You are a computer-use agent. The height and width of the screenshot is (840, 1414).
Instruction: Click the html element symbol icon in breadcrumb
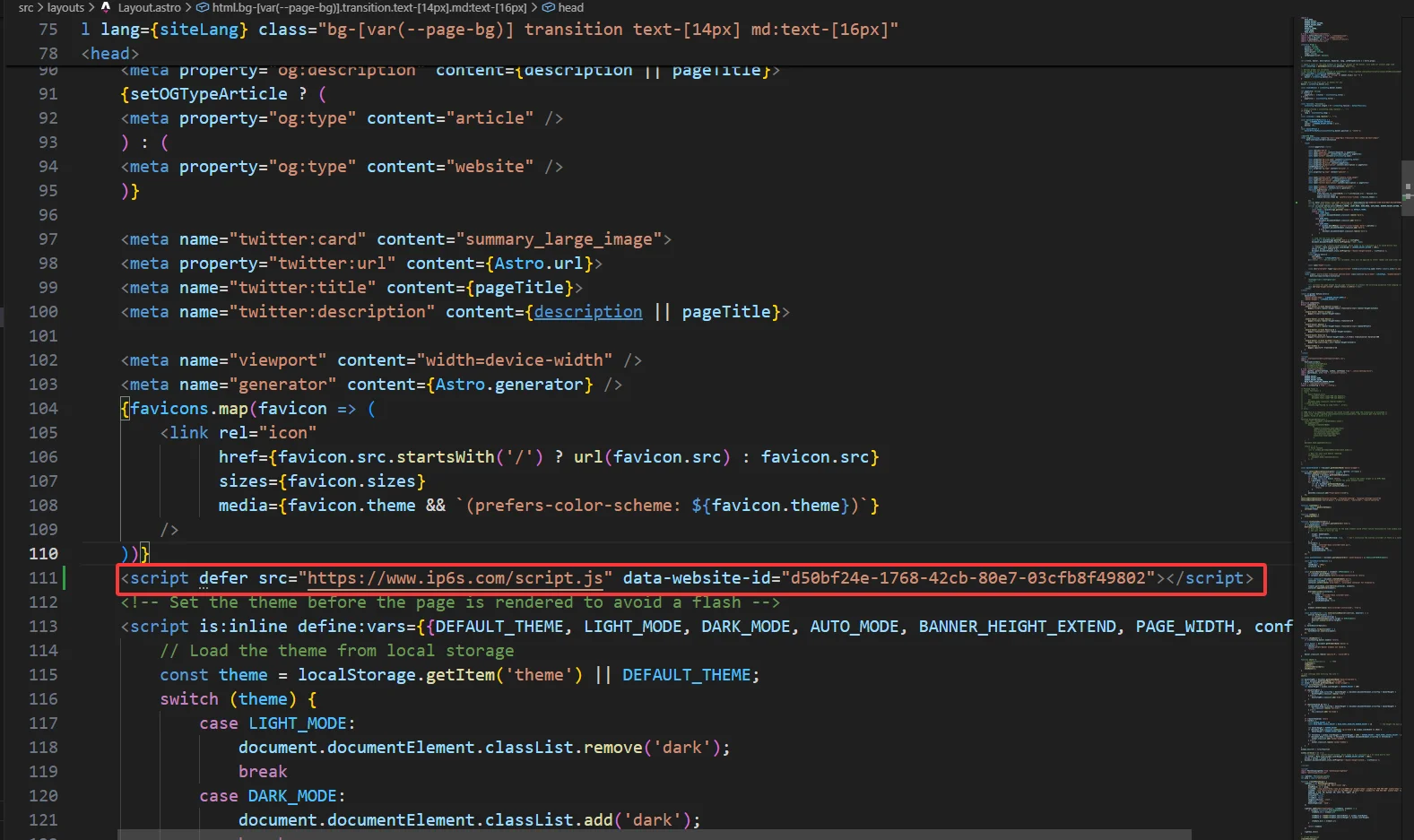tap(203, 7)
